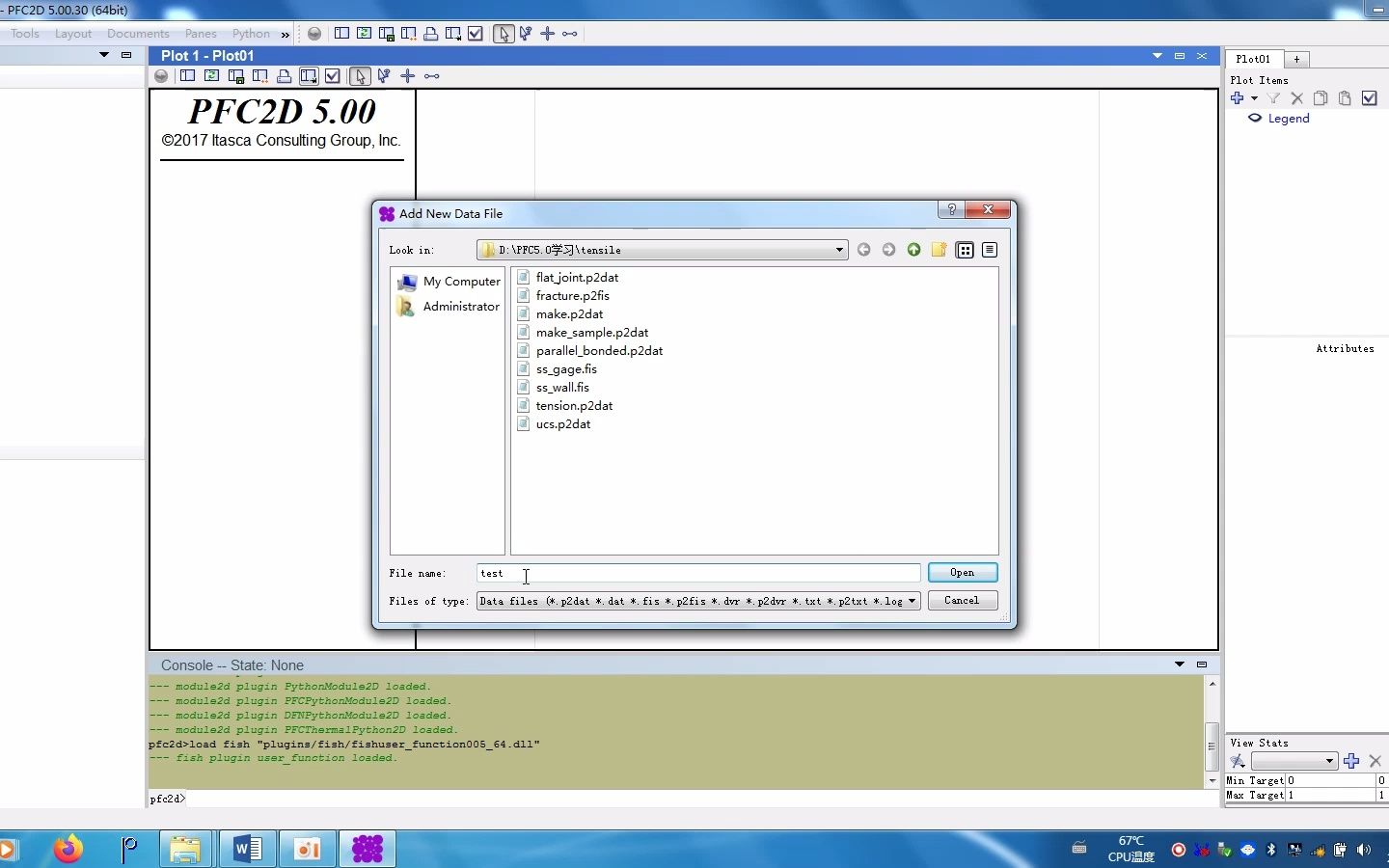Click the refresh icon in the main top toolbar

coord(364,34)
